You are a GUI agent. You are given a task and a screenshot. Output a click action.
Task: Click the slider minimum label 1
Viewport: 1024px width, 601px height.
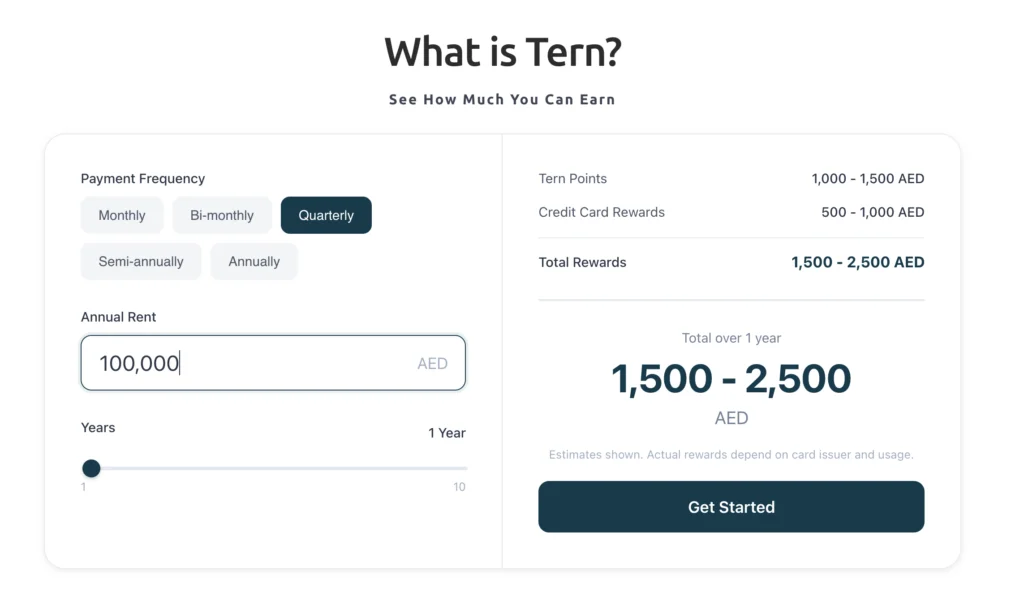click(84, 487)
